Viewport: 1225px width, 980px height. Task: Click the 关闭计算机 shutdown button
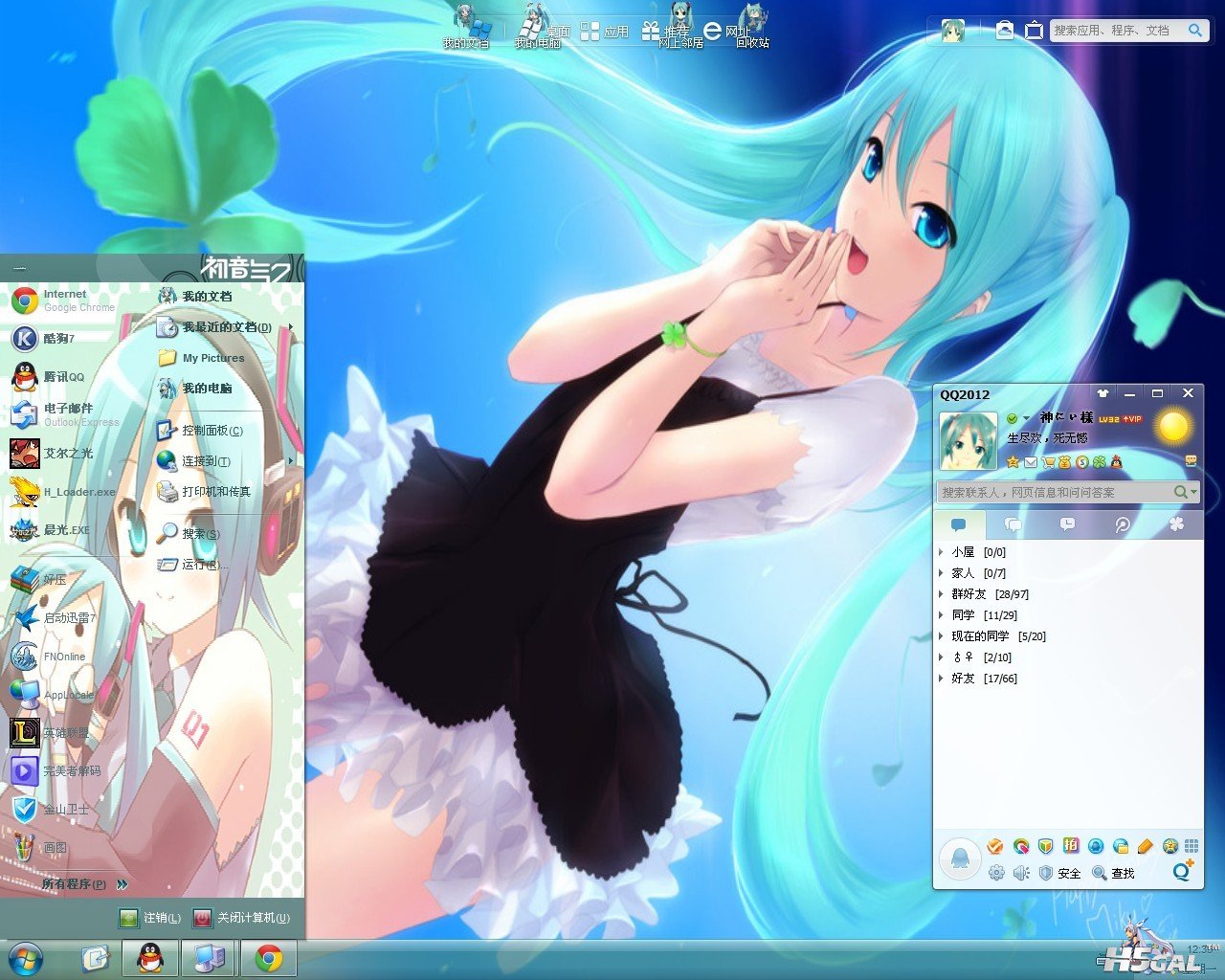click(x=241, y=918)
